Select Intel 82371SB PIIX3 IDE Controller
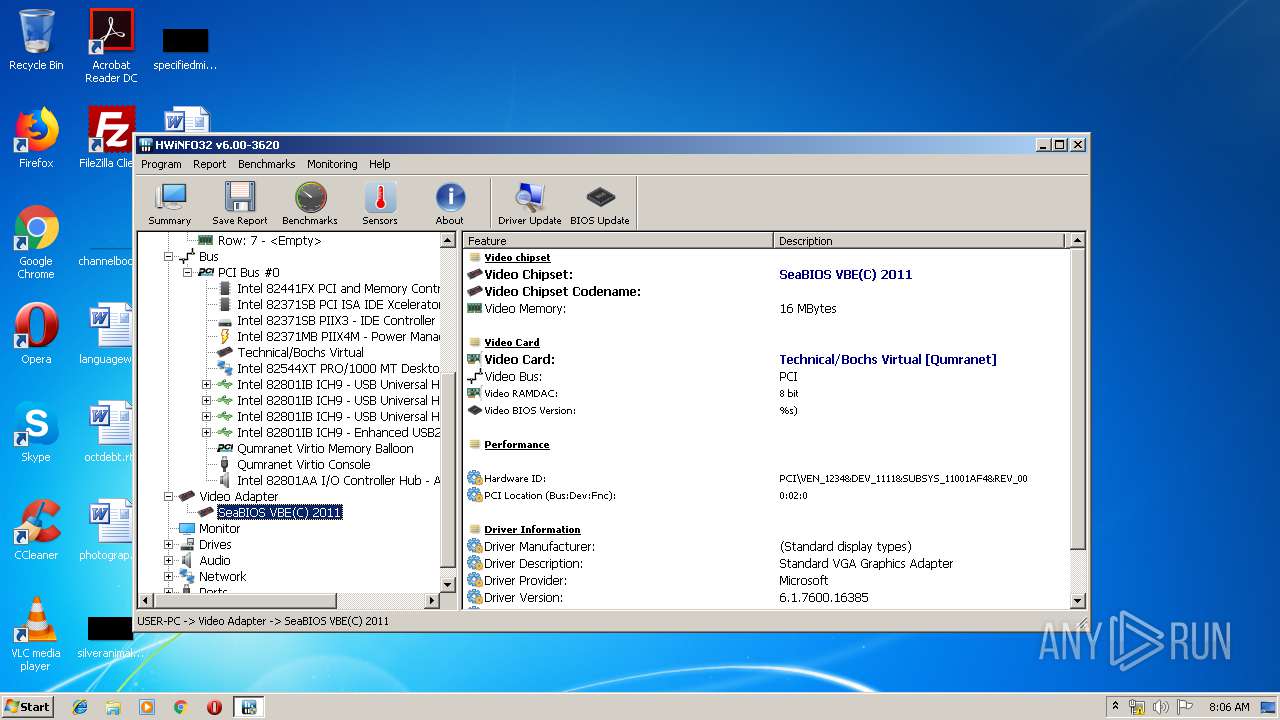Image resolution: width=1280 pixels, height=720 pixels. tap(336, 321)
